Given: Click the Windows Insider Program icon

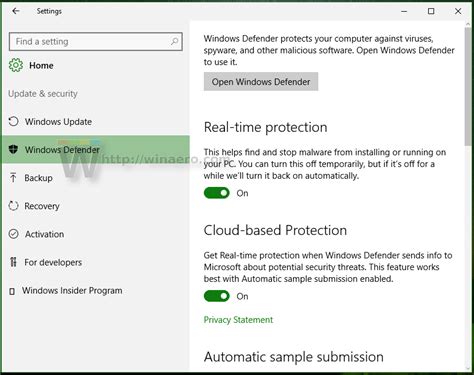Looking at the screenshot, I should (x=12, y=291).
